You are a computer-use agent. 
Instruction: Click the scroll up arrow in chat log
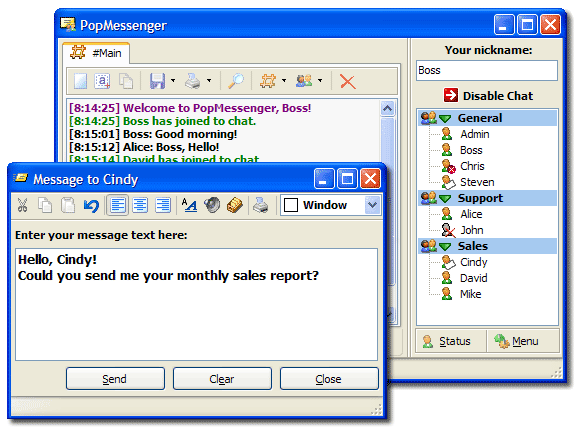pyautogui.click(x=387, y=108)
